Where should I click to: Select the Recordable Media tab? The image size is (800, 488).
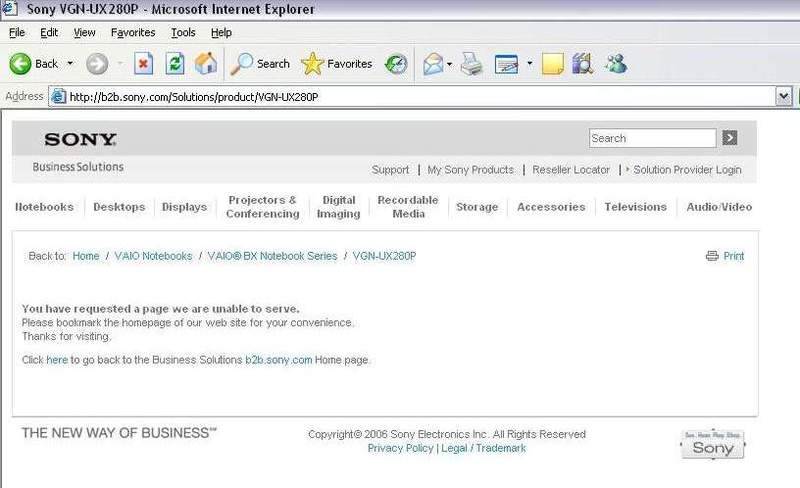click(408, 207)
